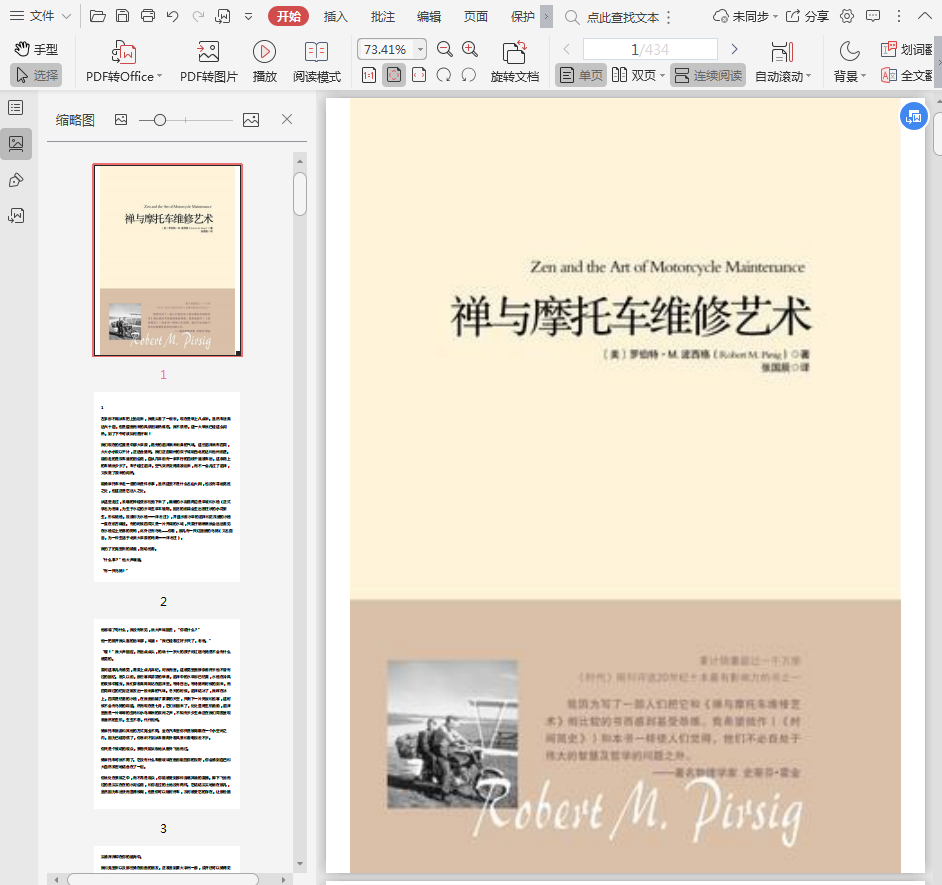The height and width of the screenshot is (885, 942).
Task: Zoom out with the magnifier minus icon
Action: tap(445, 49)
